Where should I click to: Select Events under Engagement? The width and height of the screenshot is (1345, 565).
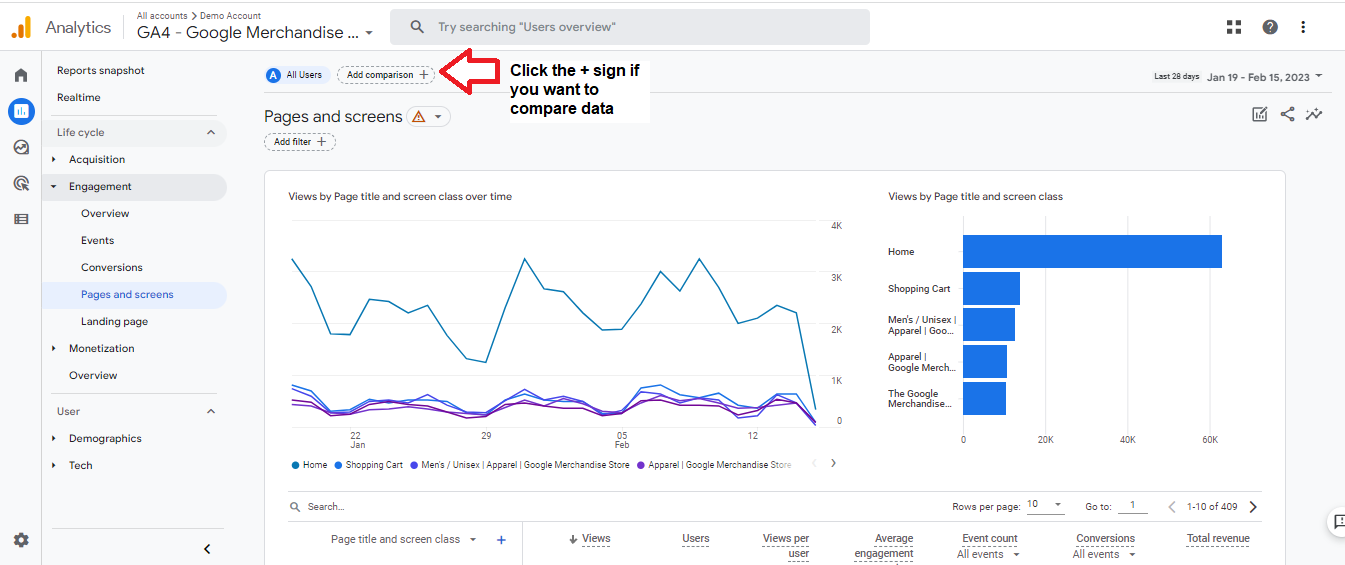pyautogui.click(x=97, y=240)
